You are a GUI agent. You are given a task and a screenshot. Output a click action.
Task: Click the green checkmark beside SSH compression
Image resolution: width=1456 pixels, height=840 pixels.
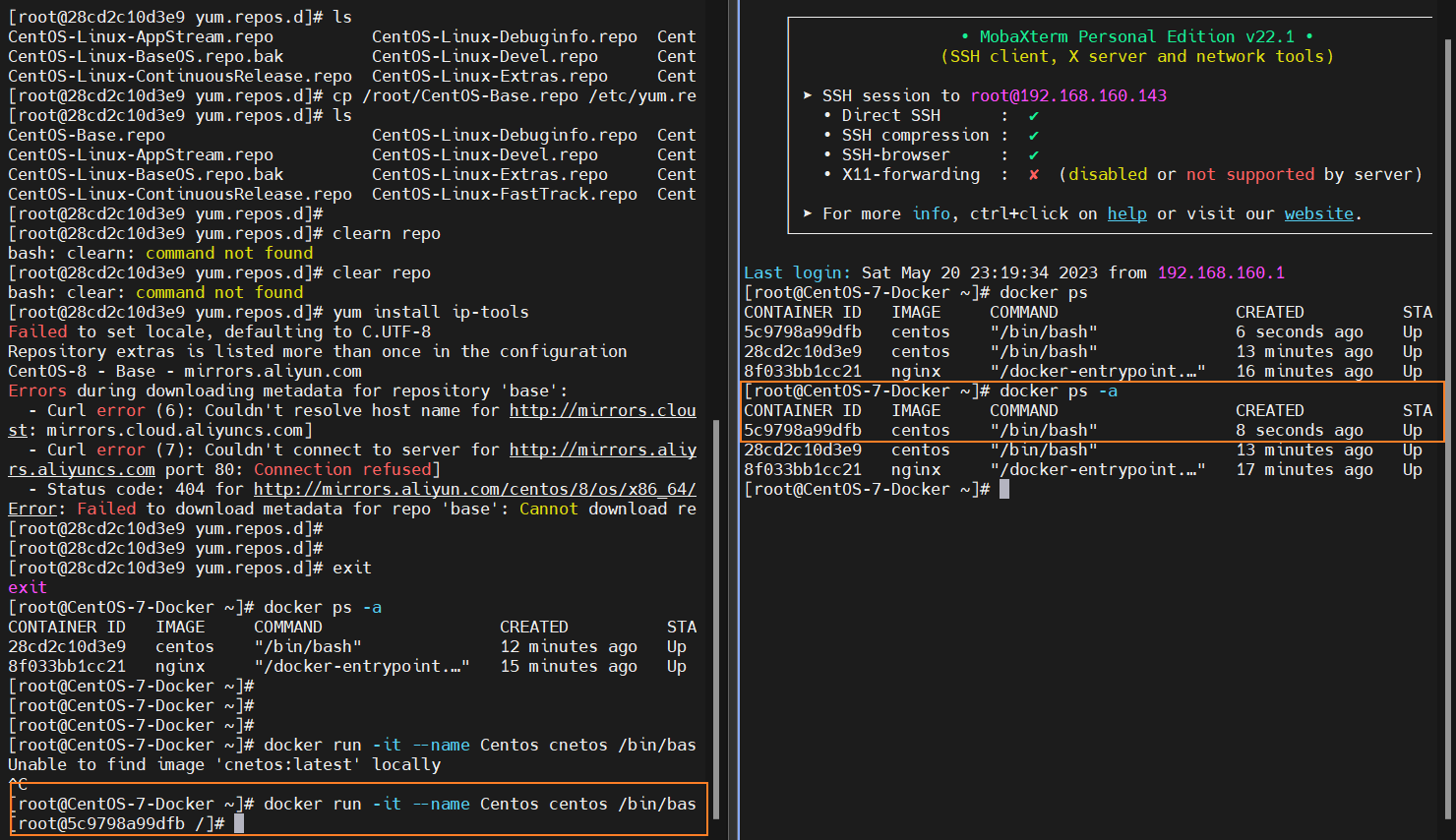coord(1034,135)
